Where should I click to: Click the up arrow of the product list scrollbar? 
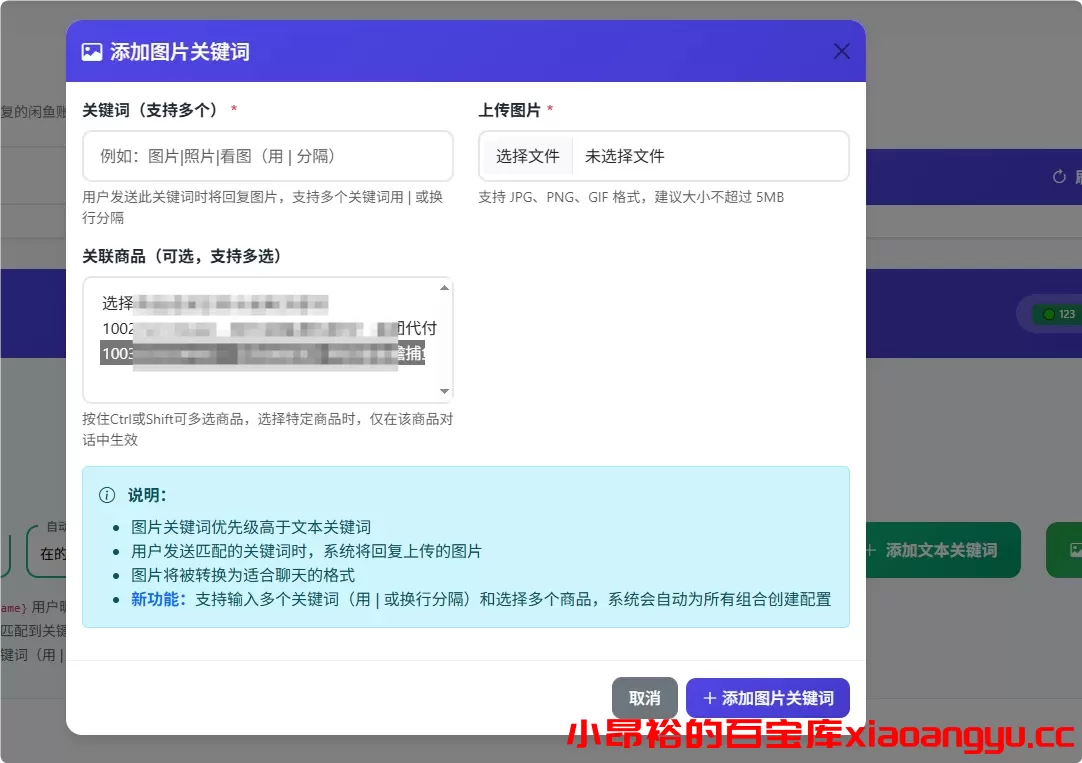pyautogui.click(x=444, y=285)
